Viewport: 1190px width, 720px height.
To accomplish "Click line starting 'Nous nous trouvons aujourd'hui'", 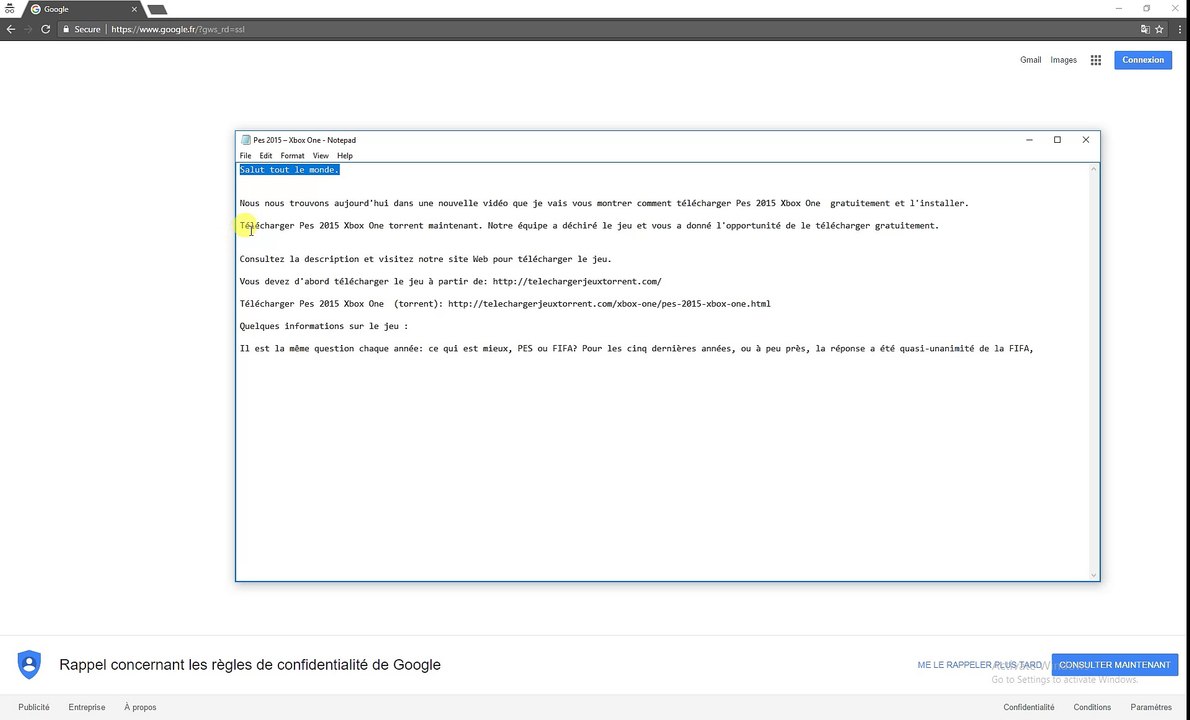I will point(603,203).
